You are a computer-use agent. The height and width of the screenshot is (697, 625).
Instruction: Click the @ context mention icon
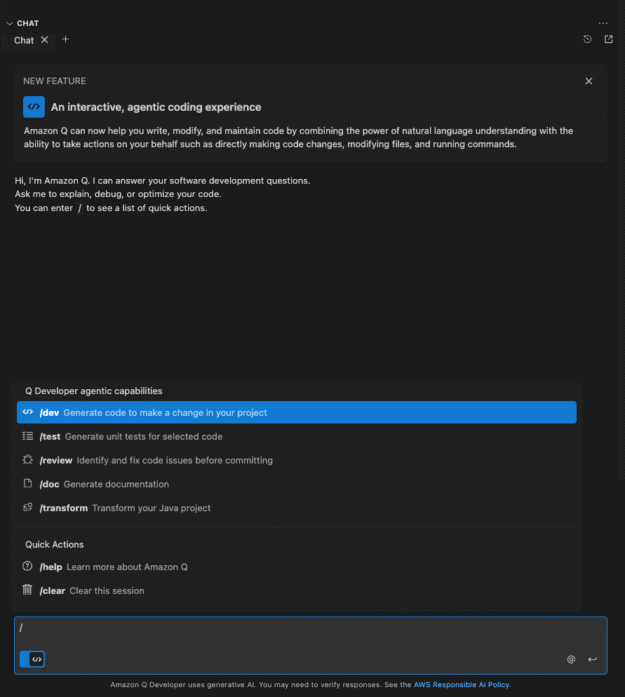(571, 659)
